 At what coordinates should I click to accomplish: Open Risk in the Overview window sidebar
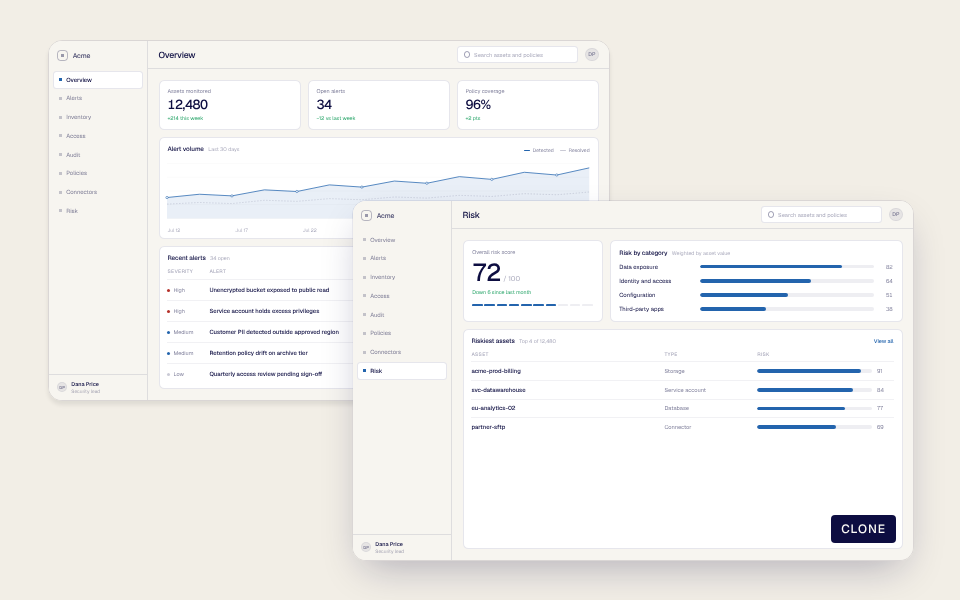click(98, 211)
